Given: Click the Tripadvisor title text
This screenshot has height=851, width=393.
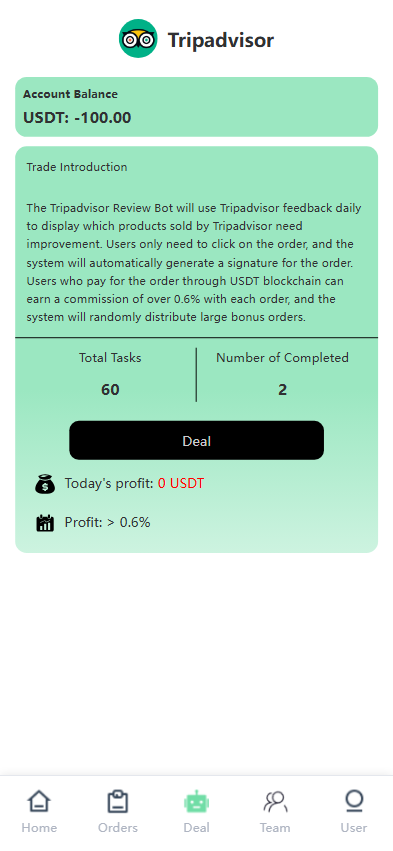Looking at the screenshot, I should 221,40.
